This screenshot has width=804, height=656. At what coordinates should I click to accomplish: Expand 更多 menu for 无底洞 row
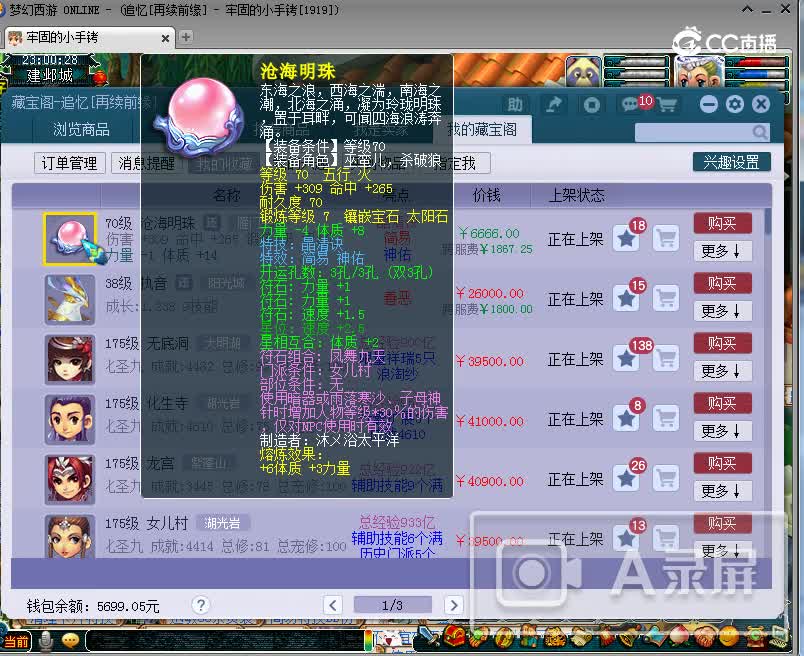(722, 371)
